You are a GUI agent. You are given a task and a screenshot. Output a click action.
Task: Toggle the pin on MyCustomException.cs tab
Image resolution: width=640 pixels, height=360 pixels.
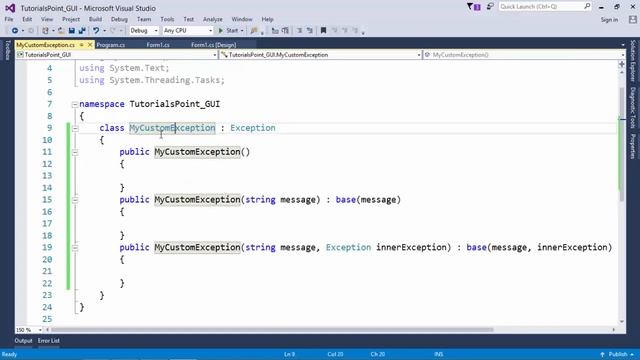coord(82,45)
